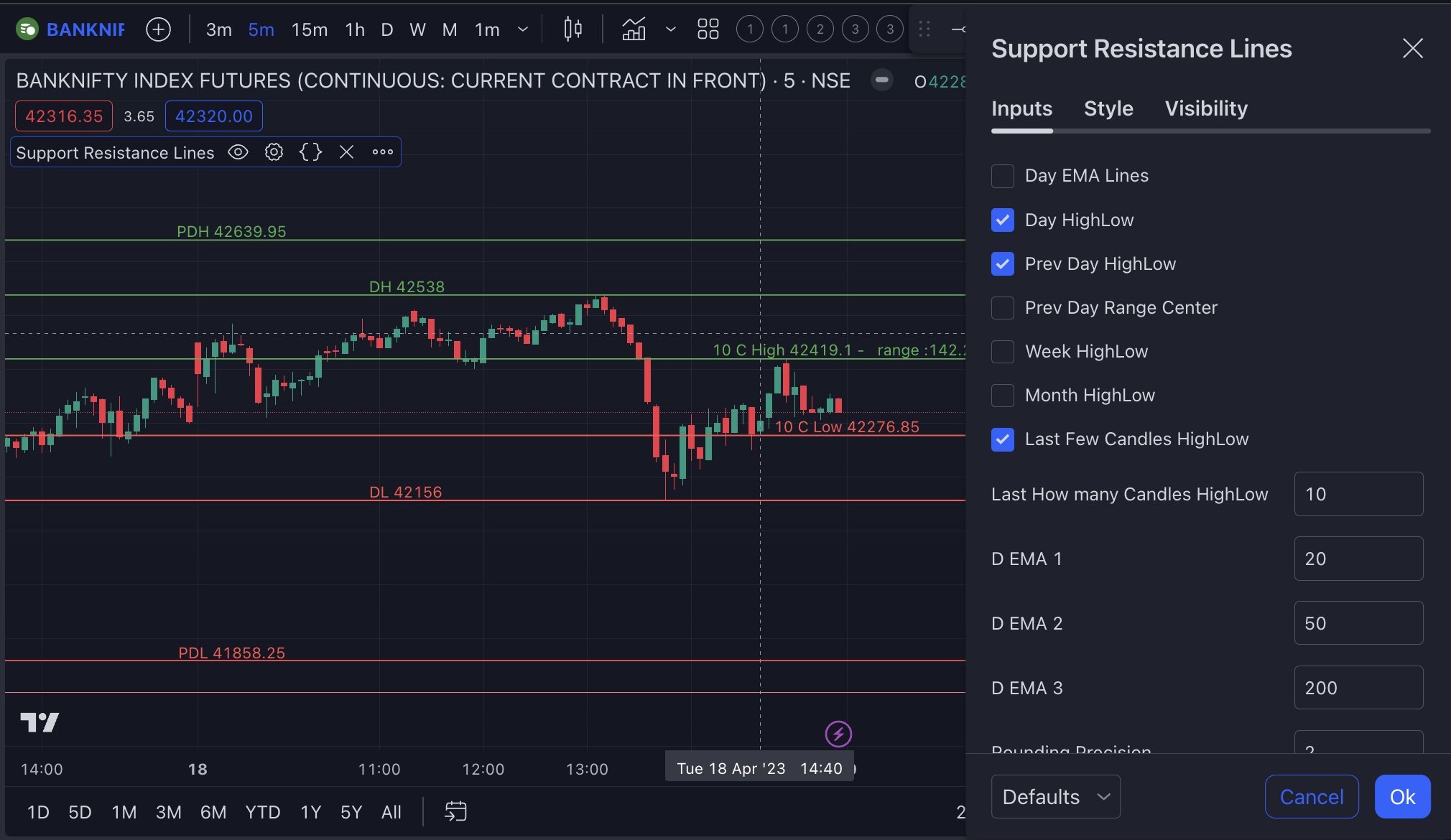
Task: Open the layout grid selector icon
Action: pos(708,29)
